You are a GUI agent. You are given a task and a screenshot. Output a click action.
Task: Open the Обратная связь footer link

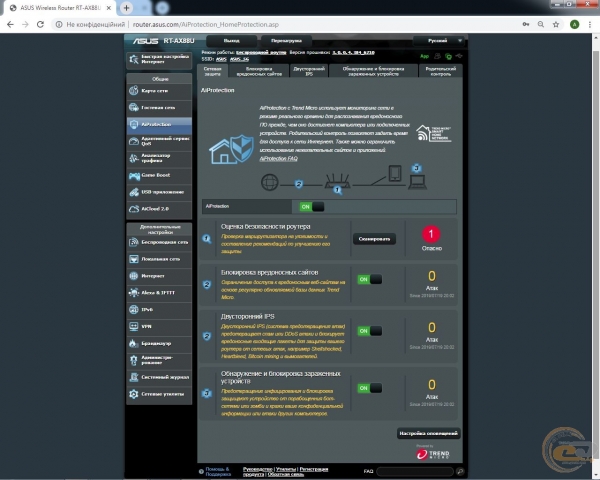[x=286, y=474]
